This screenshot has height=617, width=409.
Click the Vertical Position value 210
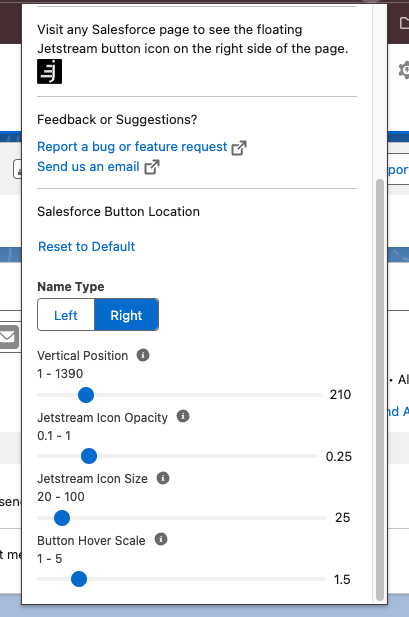[x=340, y=395]
